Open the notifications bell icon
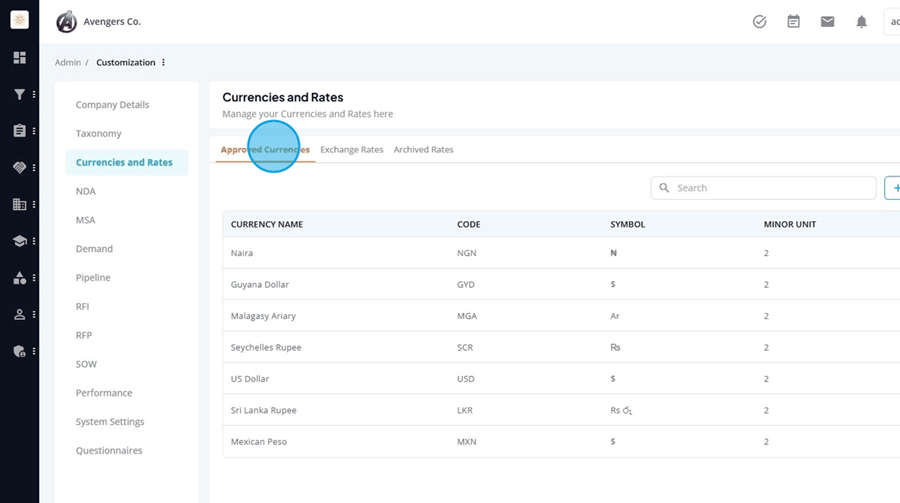 pyautogui.click(x=861, y=22)
